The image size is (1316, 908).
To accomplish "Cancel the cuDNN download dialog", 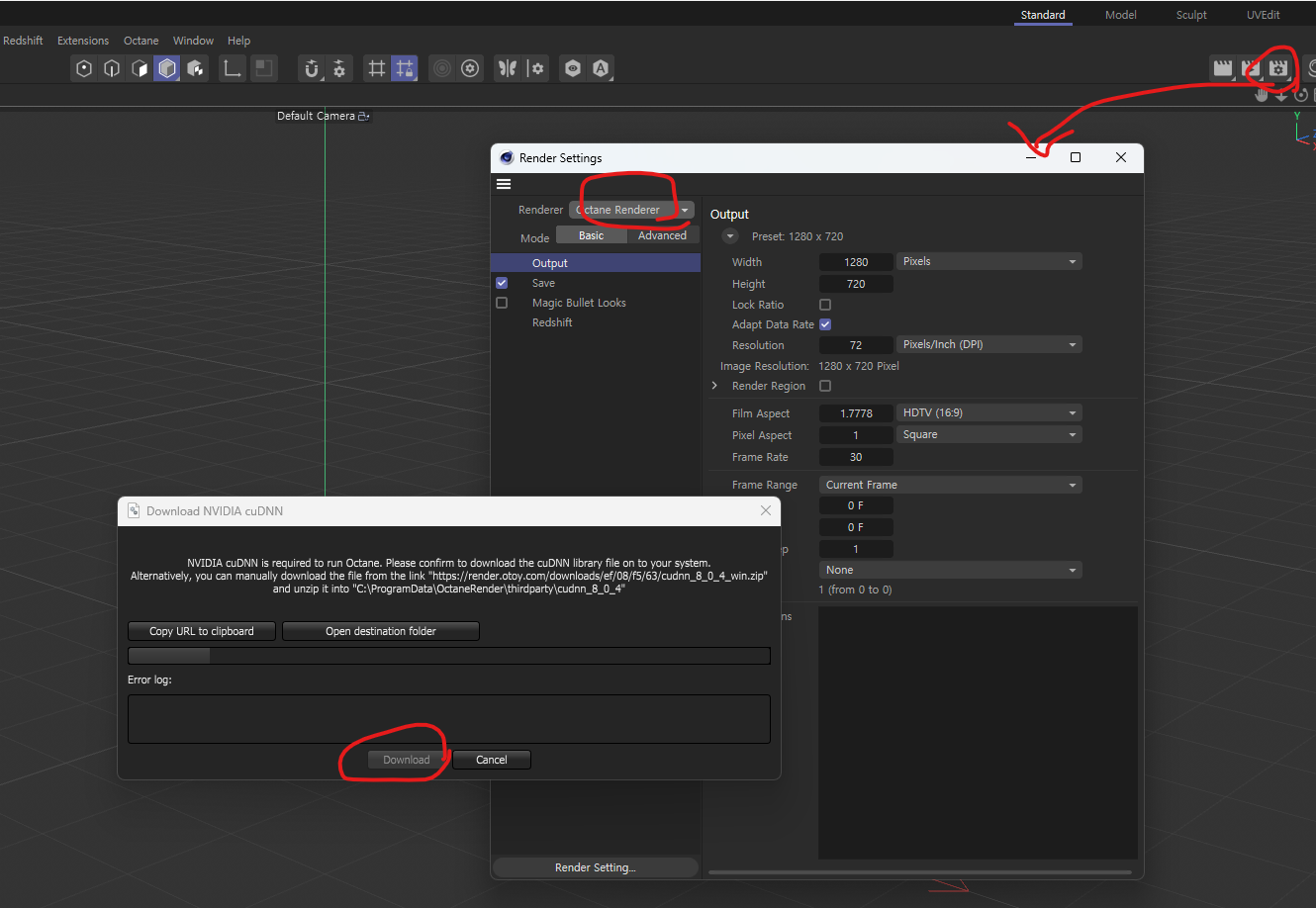I will [492, 760].
